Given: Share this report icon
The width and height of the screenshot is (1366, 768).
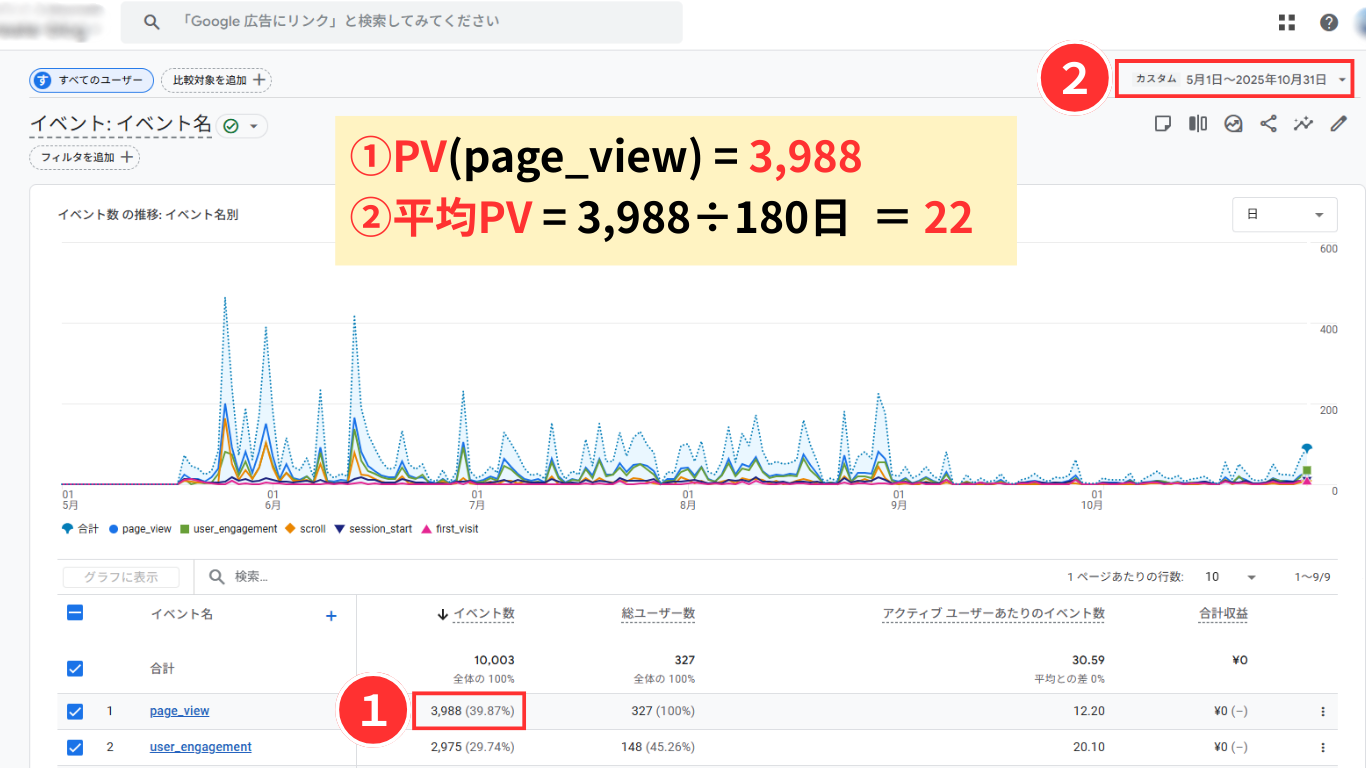Looking at the screenshot, I should coord(1268,124).
